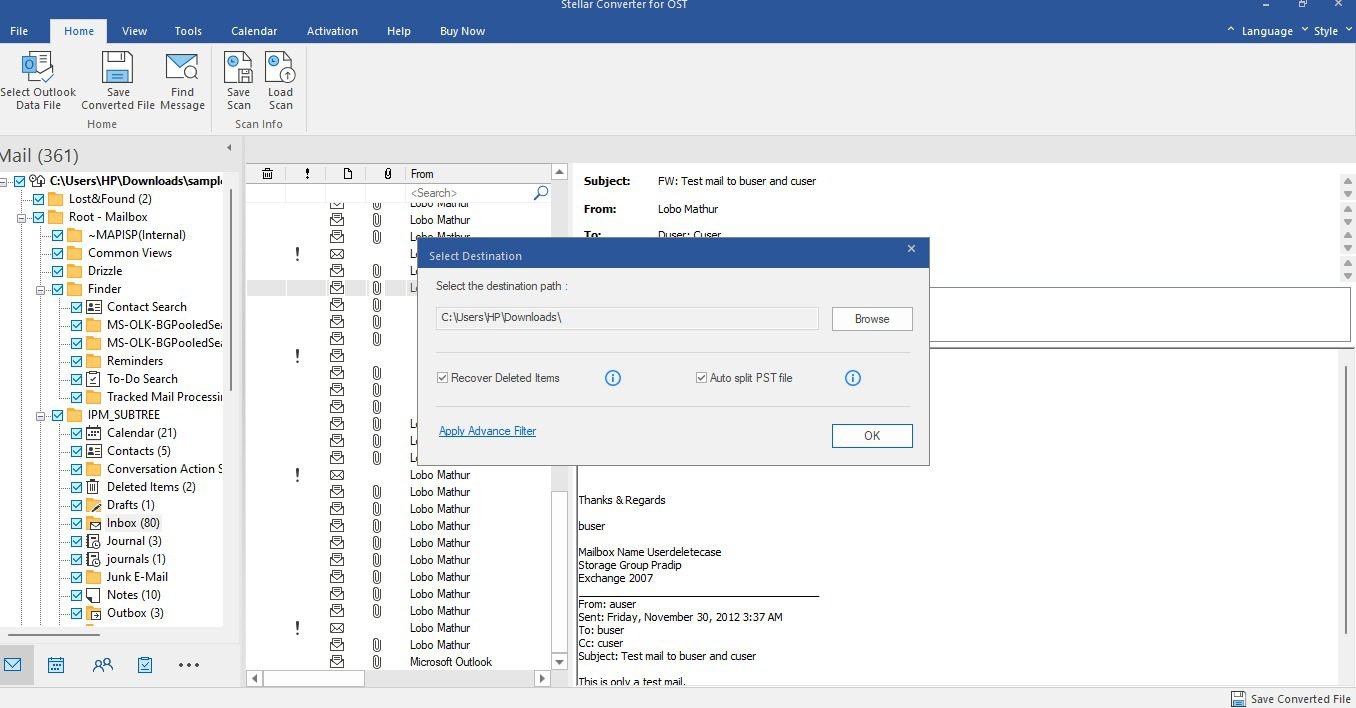This screenshot has height=708, width=1356.
Task: Collapse the IPM_SUBTREE folder node
Action: coord(41,415)
